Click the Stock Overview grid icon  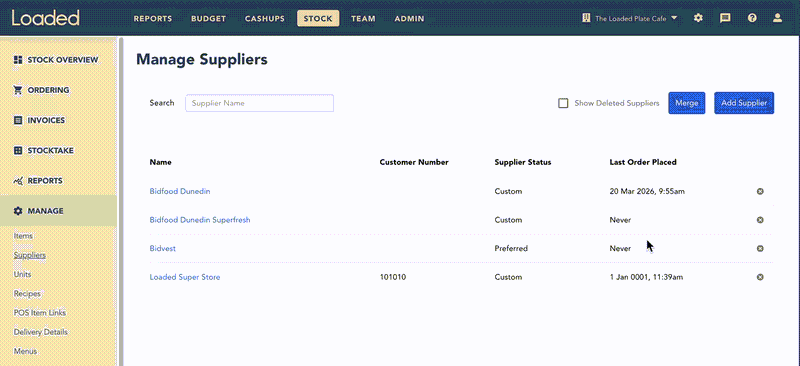(x=18, y=60)
